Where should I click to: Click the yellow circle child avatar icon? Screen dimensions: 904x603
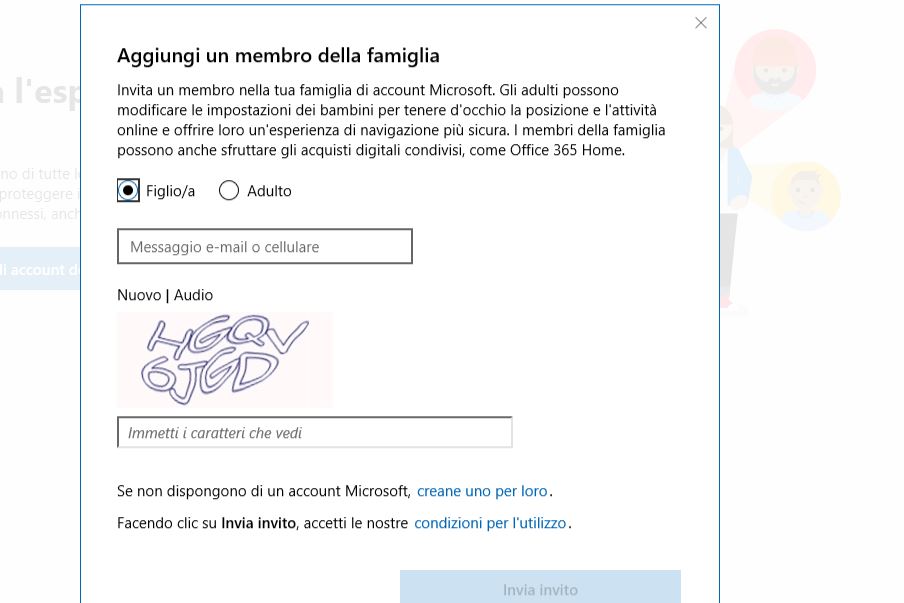805,195
